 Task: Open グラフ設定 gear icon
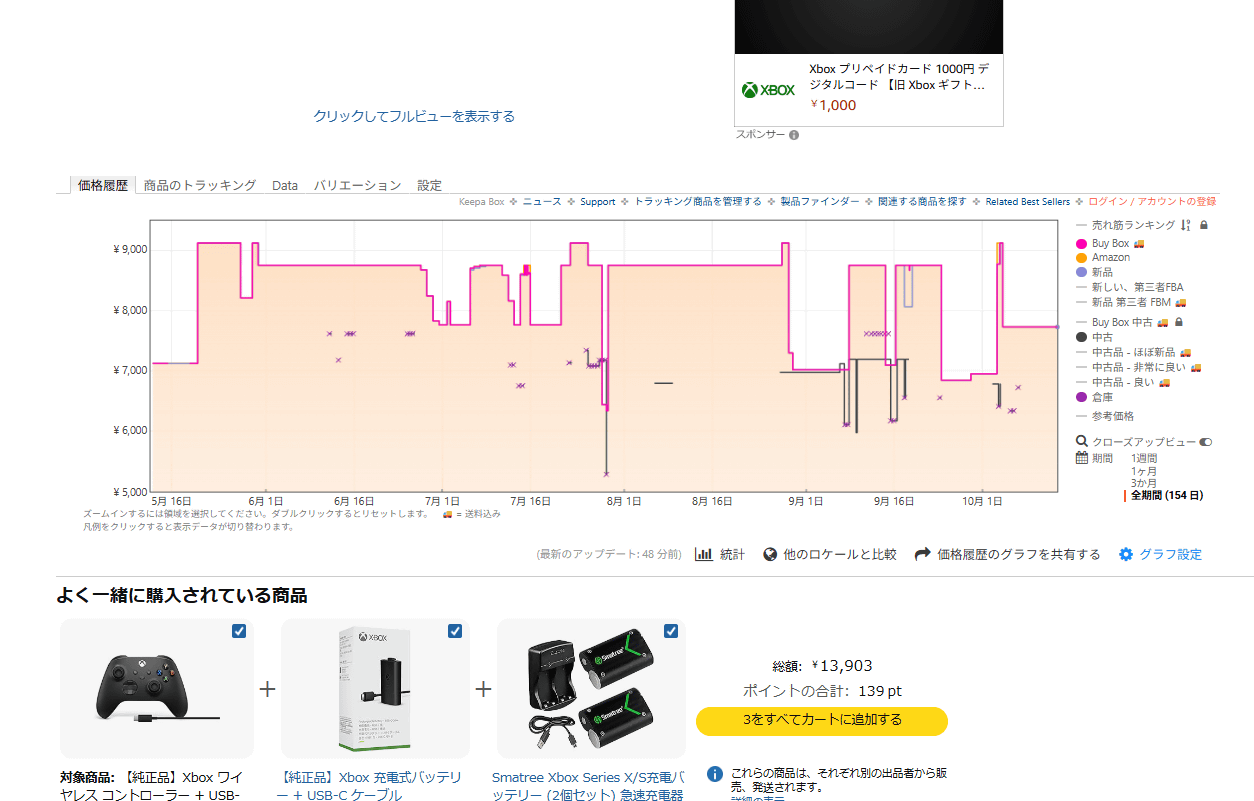pos(1126,554)
